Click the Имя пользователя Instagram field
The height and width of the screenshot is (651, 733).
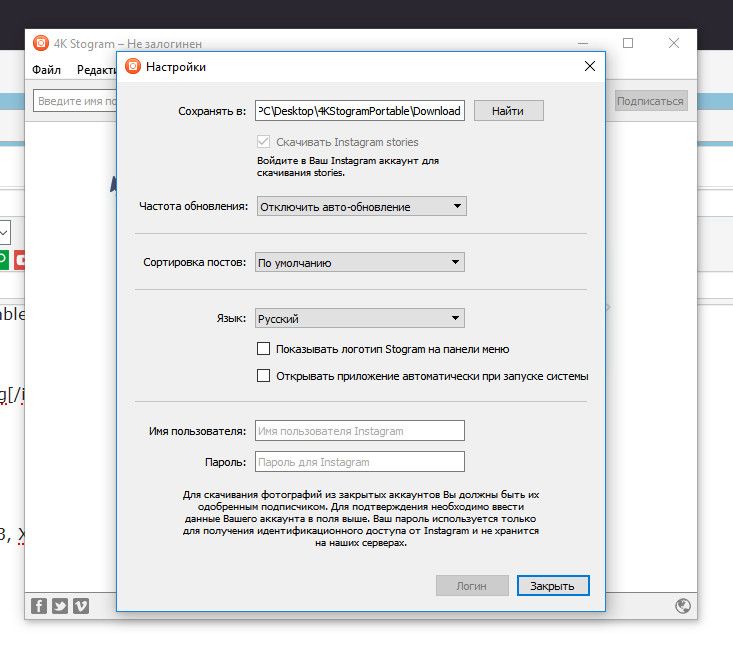(x=360, y=431)
